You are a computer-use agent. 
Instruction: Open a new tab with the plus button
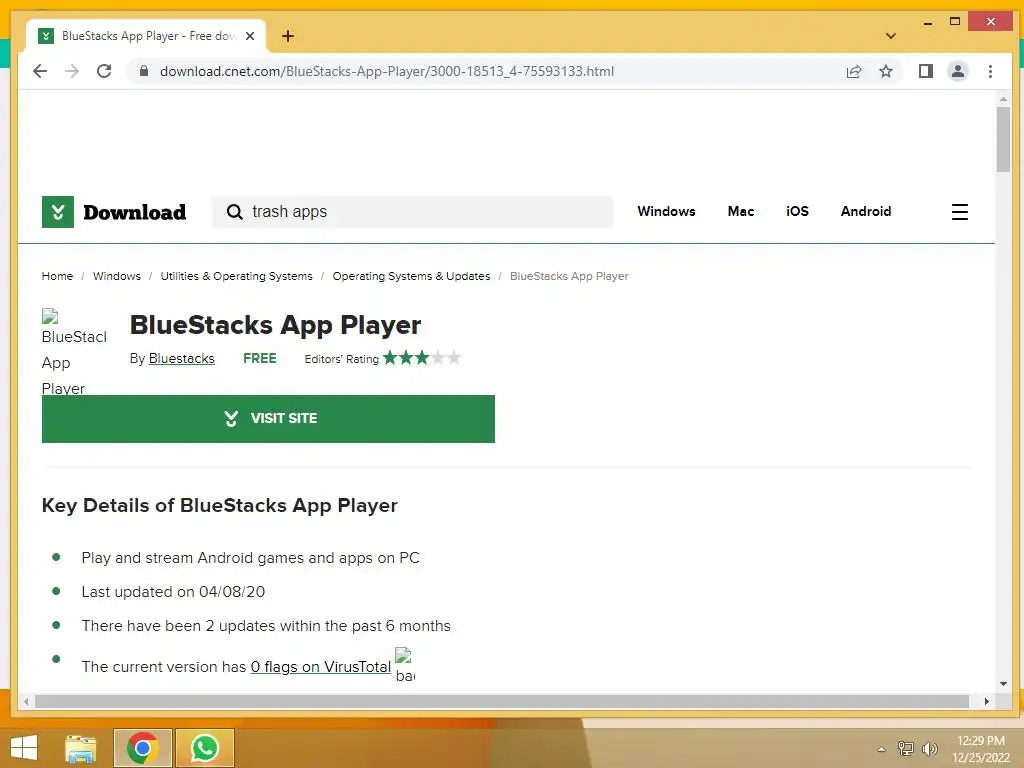[x=288, y=36]
